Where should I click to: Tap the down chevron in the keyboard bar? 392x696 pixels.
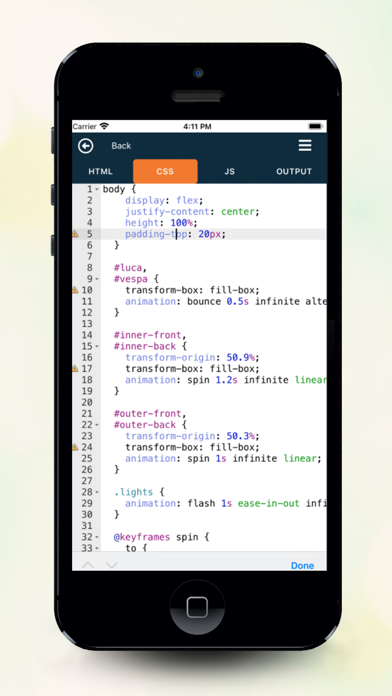(x=111, y=565)
